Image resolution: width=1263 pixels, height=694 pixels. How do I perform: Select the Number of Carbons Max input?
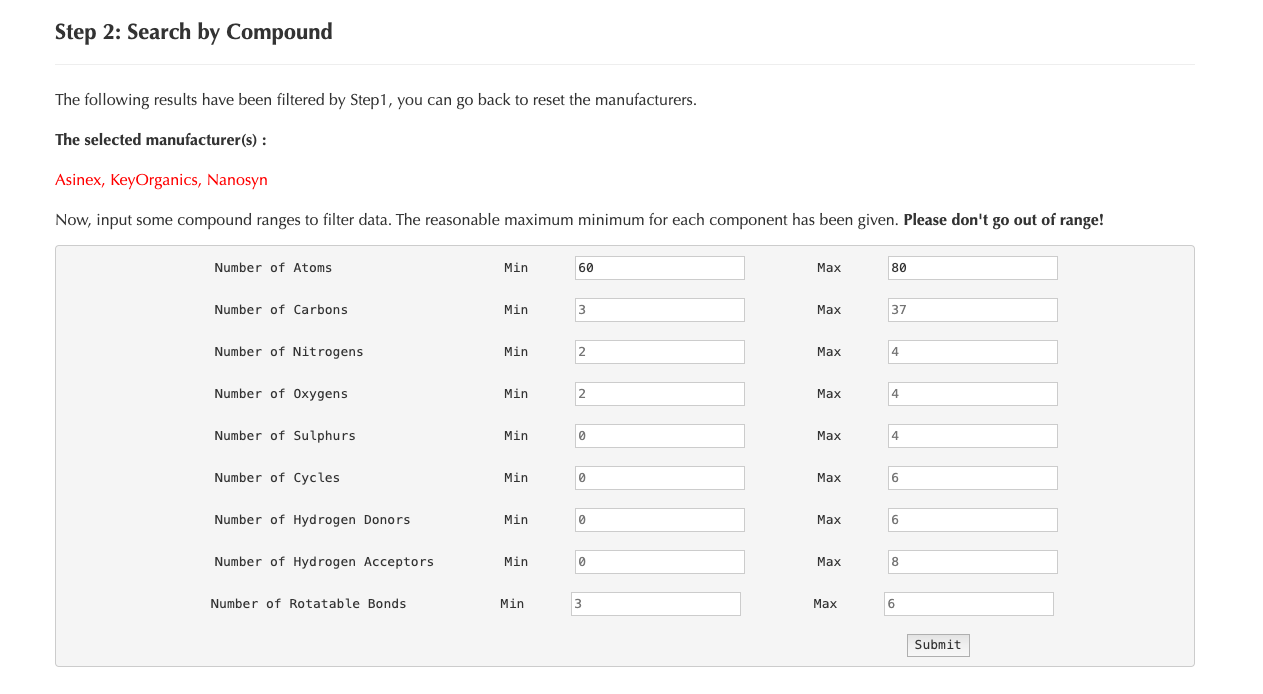pyautogui.click(x=972, y=310)
